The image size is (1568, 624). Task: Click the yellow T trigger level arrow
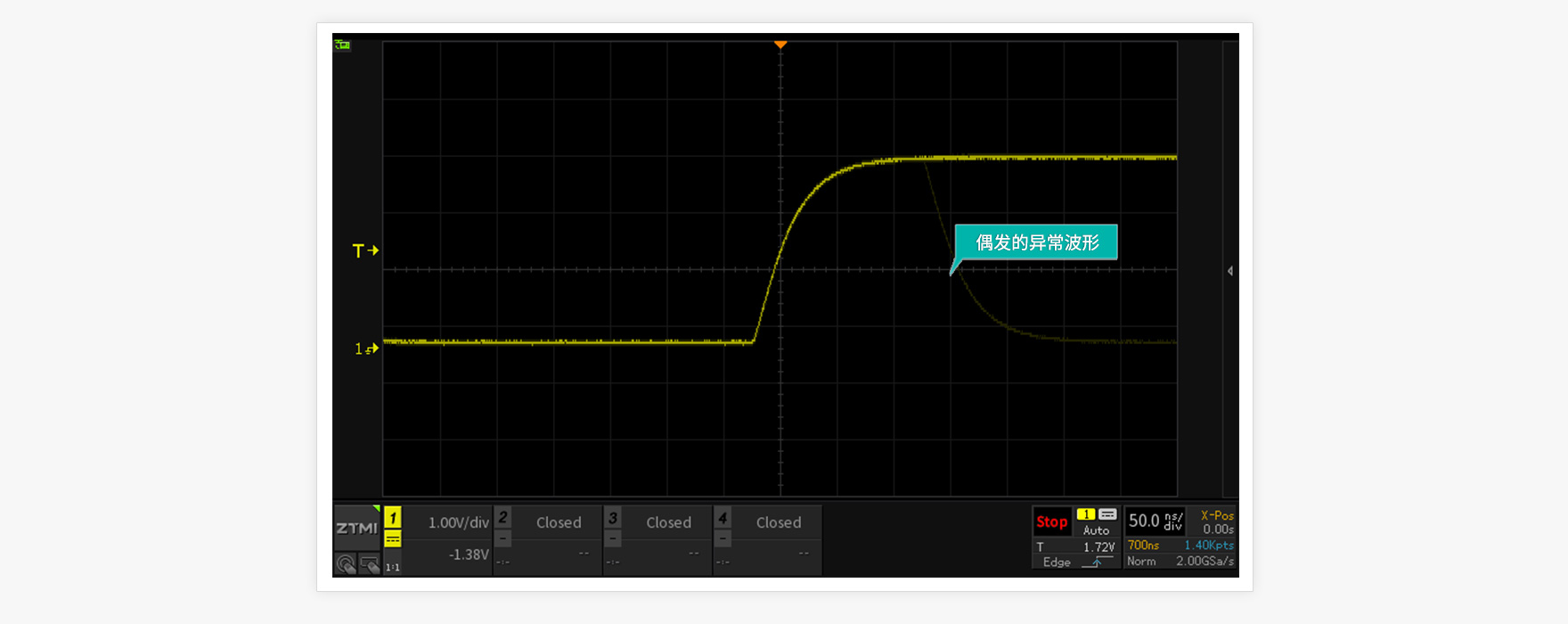(x=365, y=250)
